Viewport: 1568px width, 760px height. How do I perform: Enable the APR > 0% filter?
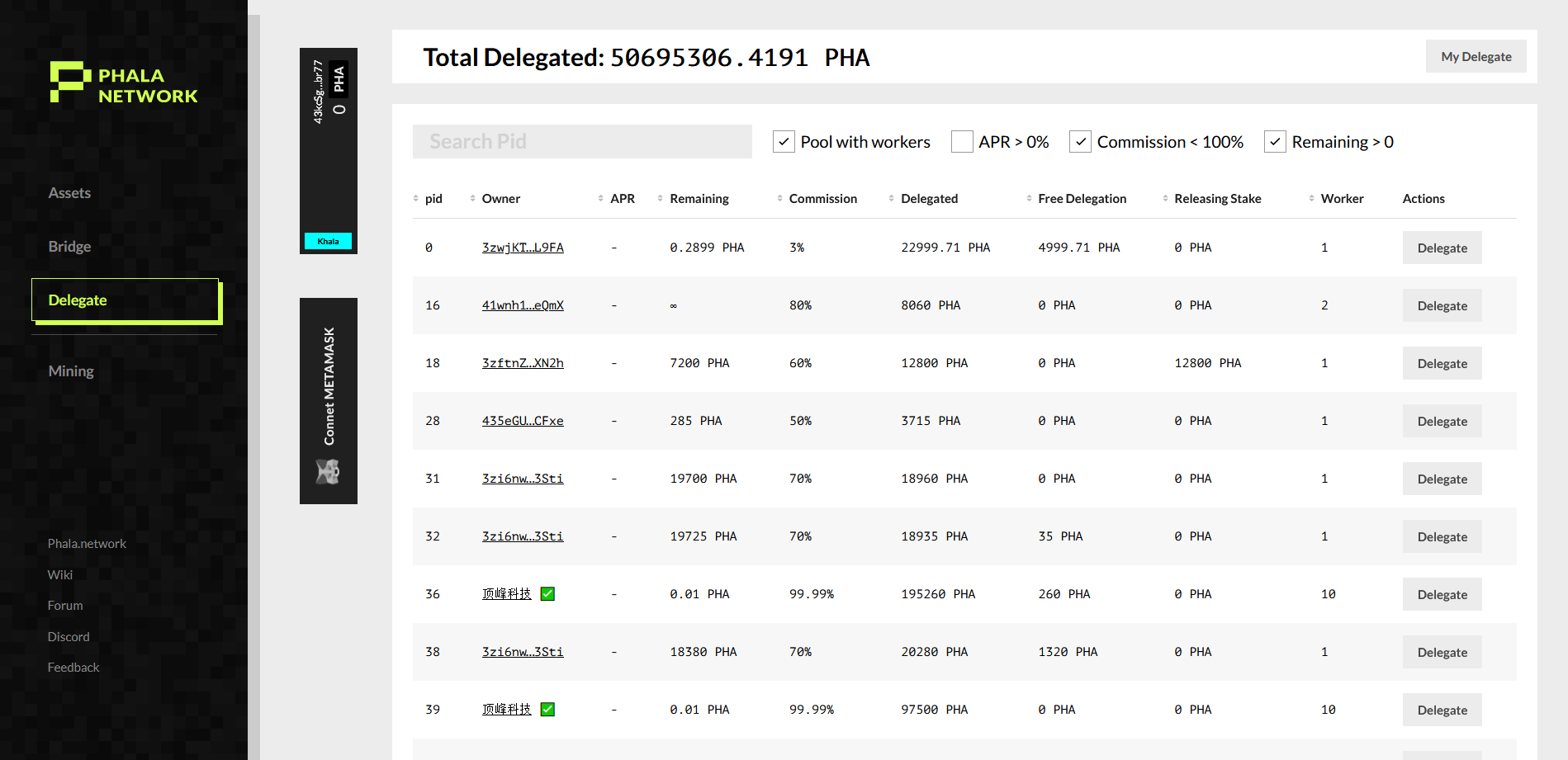click(962, 142)
